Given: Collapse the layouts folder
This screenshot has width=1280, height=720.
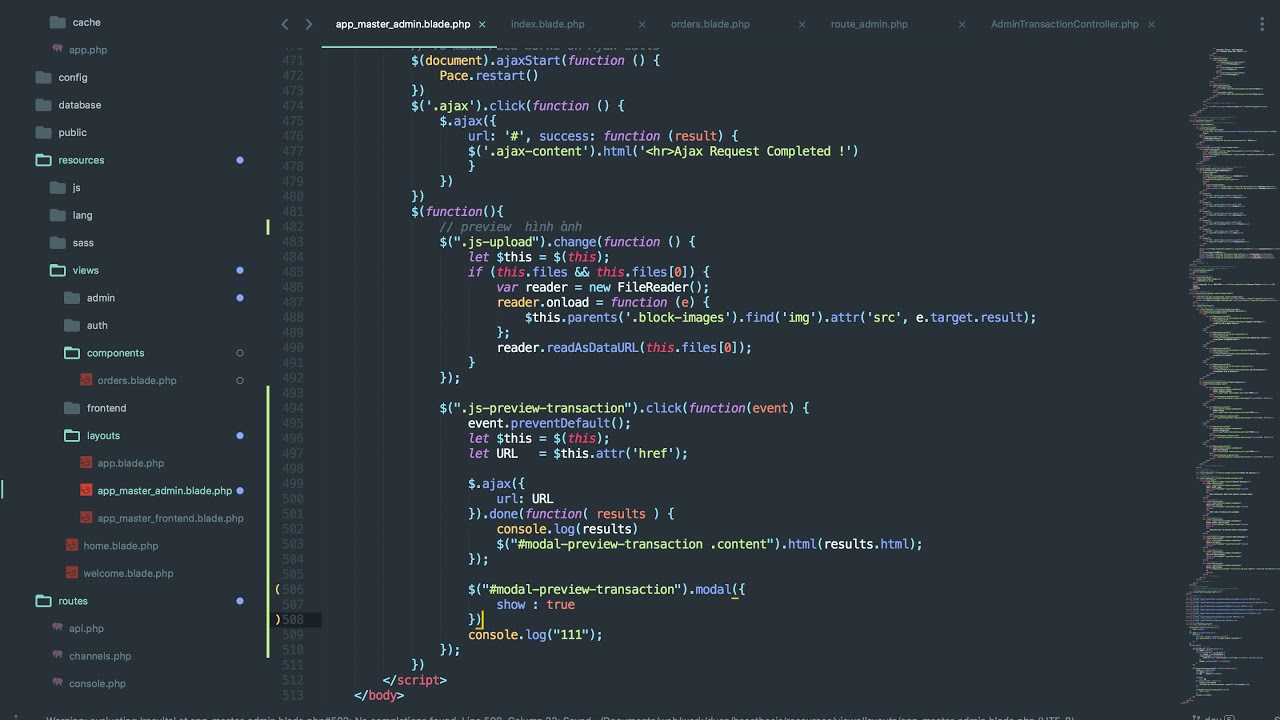Looking at the screenshot, I should [71, 435].
